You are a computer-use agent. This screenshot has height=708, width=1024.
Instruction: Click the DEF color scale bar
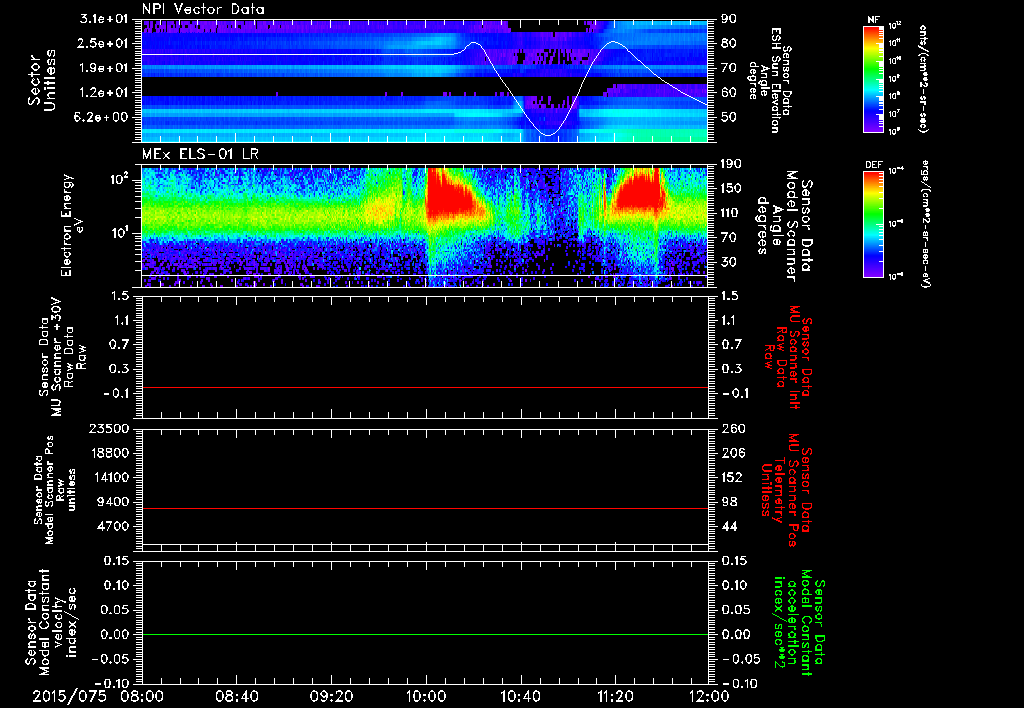(874, 224)
